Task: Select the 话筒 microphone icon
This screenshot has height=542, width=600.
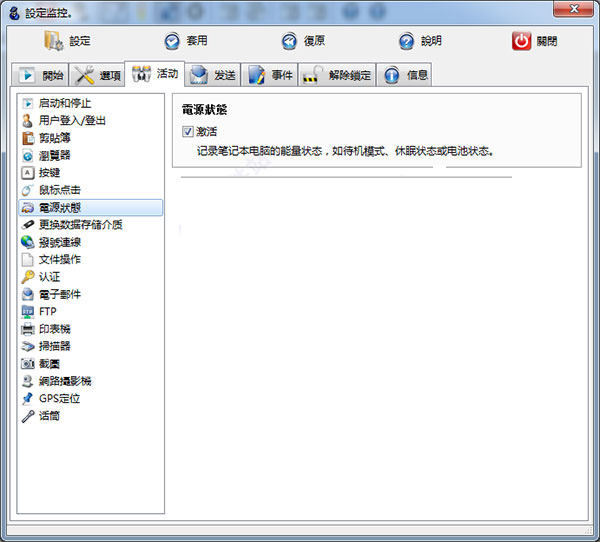Action: pos(28,416)
